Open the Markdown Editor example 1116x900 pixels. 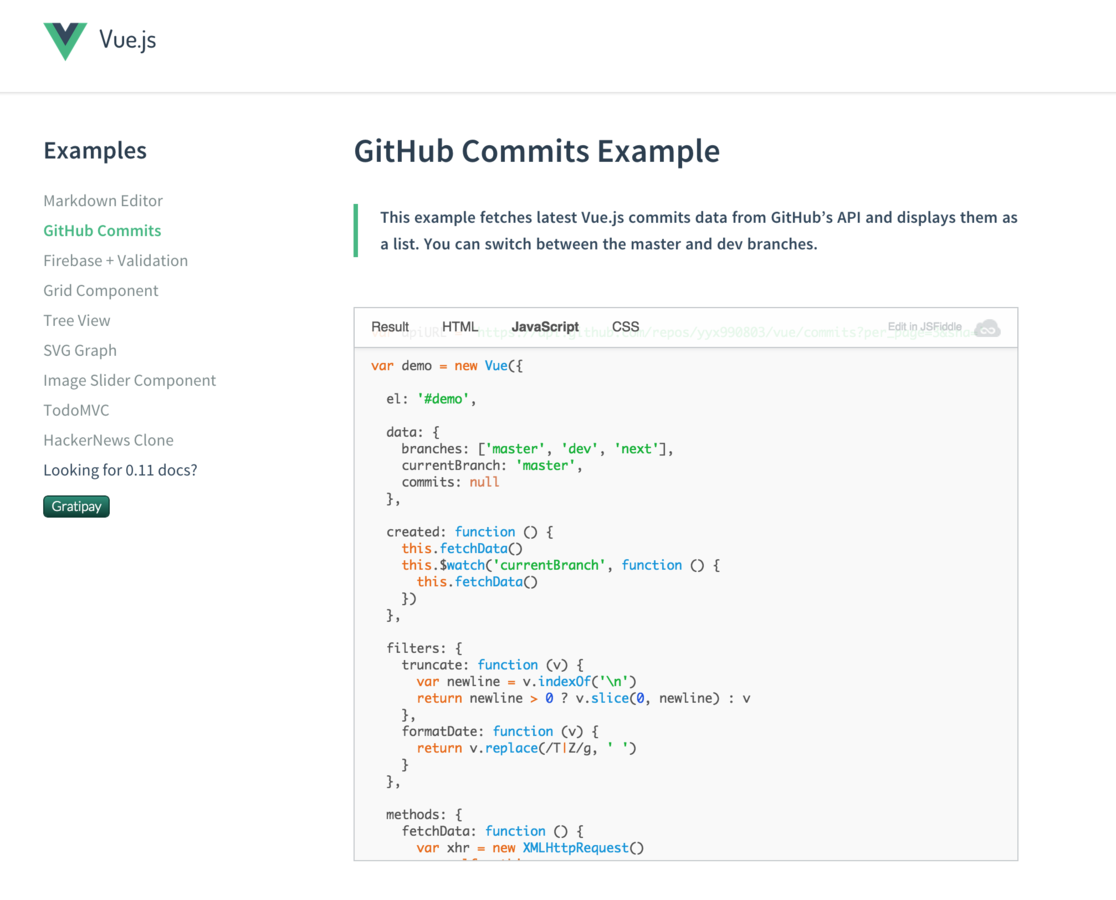coord(103,201)
